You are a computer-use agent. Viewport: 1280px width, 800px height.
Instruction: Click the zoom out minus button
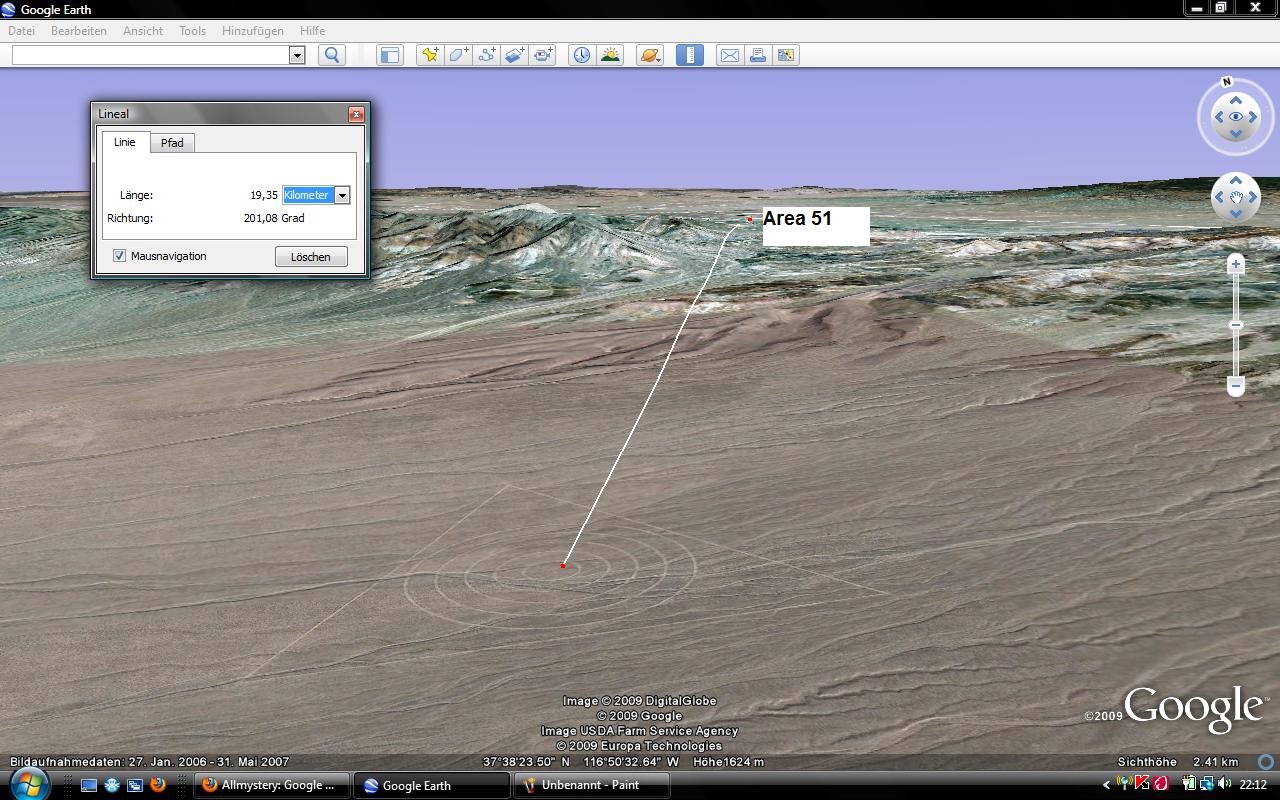point(1236,385)
